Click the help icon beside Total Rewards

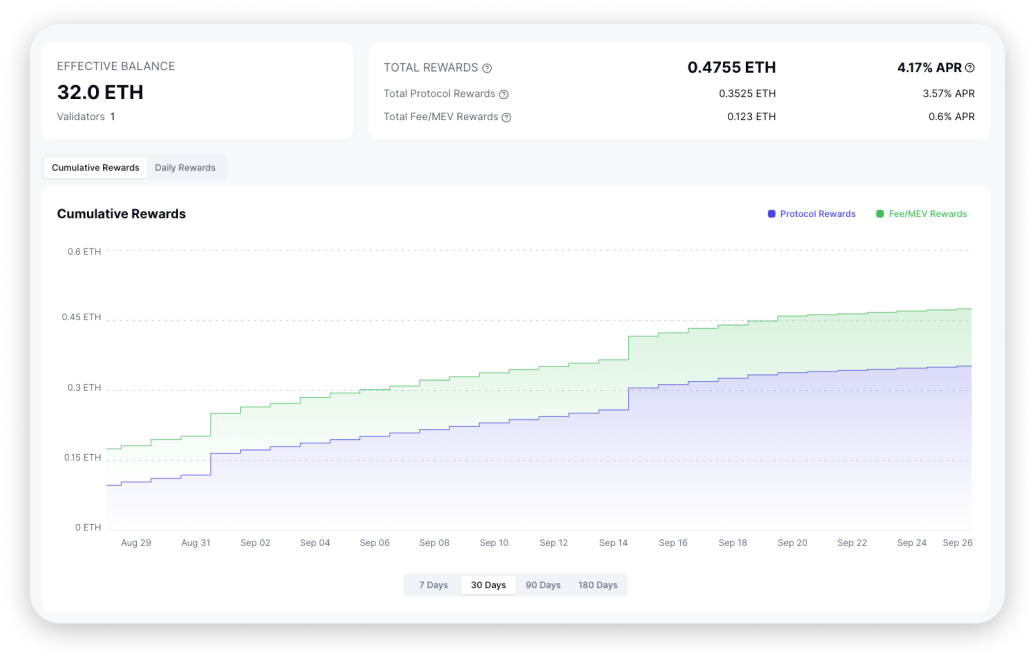[487, 68]
